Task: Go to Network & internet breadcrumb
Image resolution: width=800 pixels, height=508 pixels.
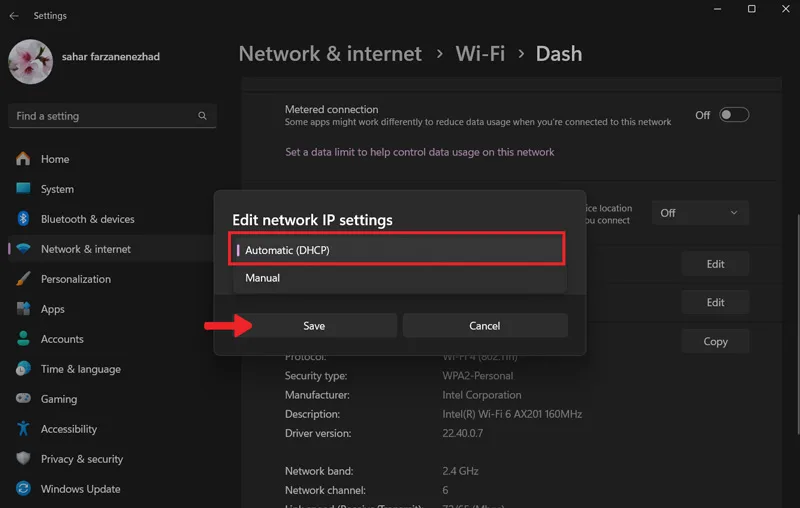Action: click(330, 54)
